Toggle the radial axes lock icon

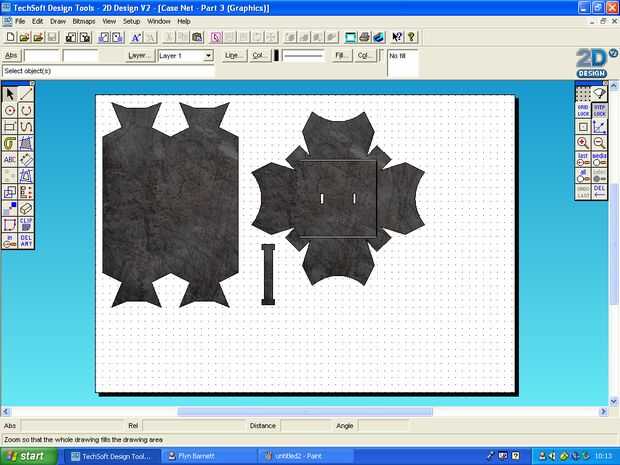pyautogui.click(x=599, y=127)
